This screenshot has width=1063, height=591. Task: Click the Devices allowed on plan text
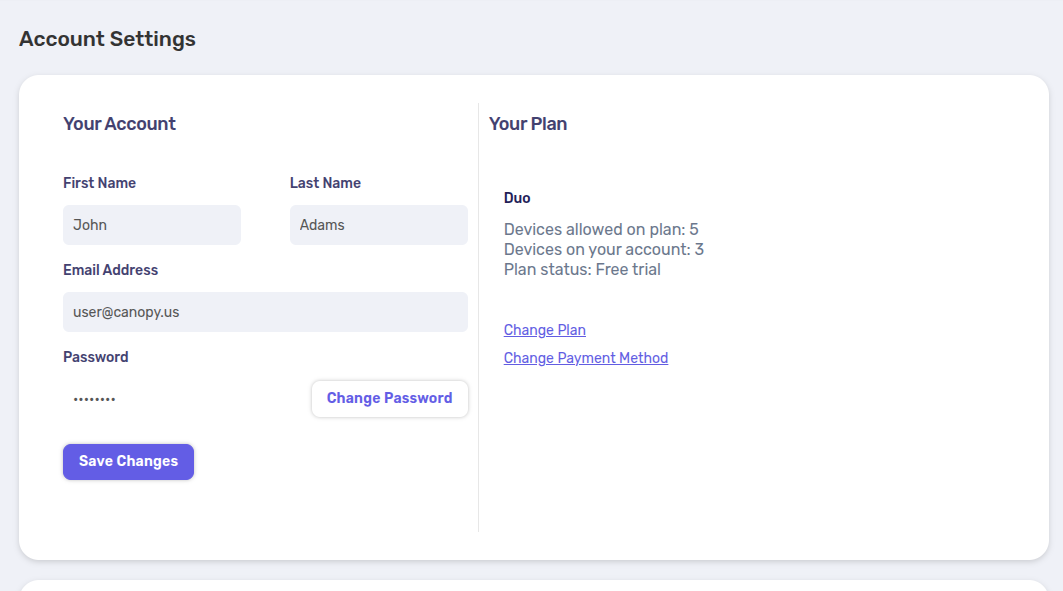tap(601, 229)
